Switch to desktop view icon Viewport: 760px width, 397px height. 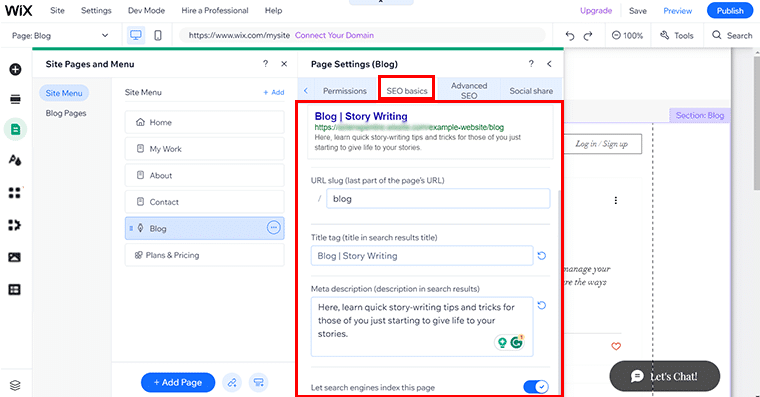coord(136,35)
